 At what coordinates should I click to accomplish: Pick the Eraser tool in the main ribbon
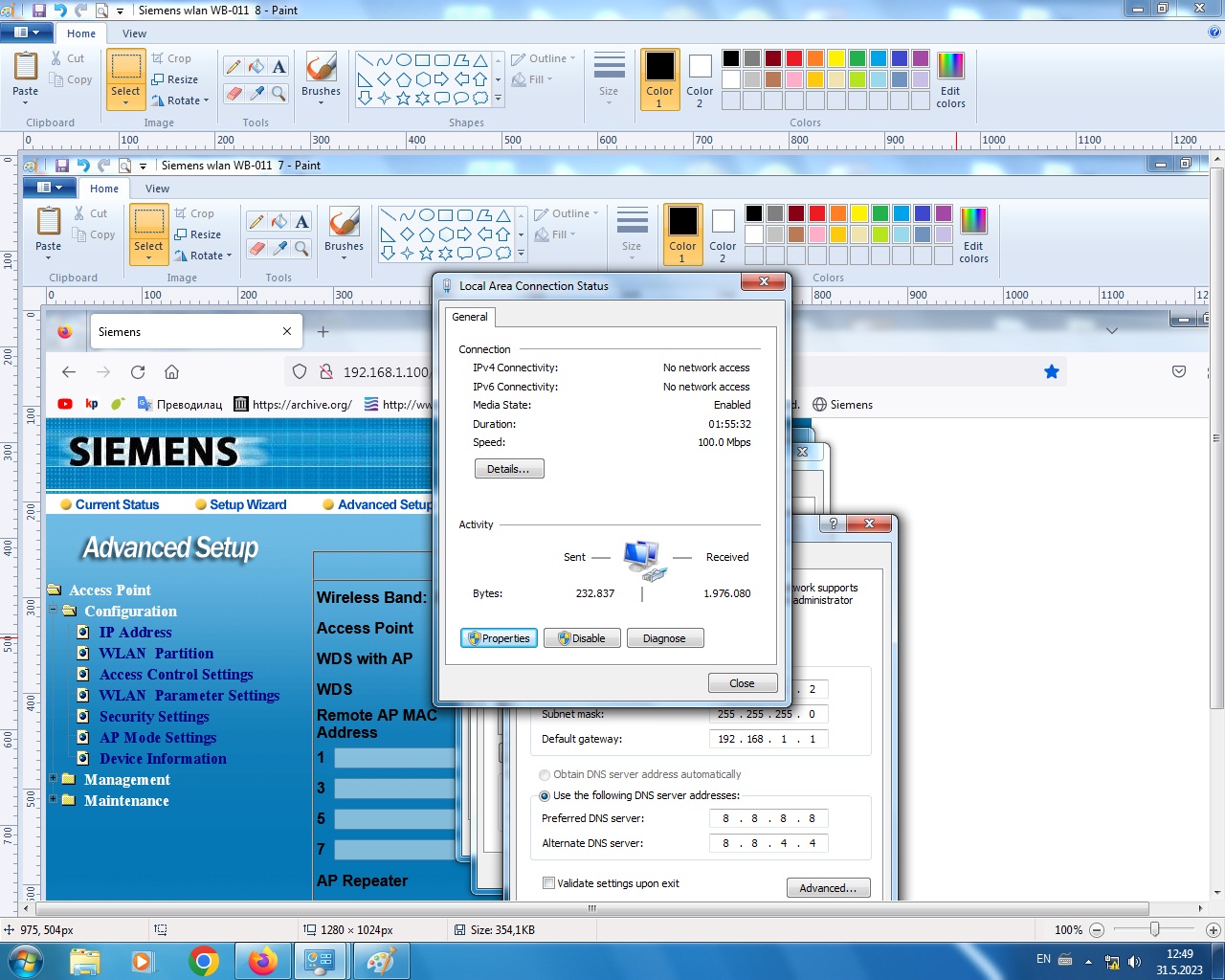234,93
